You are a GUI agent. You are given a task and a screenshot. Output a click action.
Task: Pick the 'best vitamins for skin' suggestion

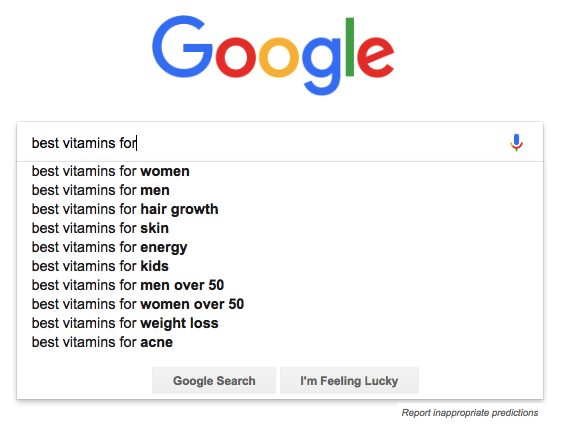pos(280,228)
